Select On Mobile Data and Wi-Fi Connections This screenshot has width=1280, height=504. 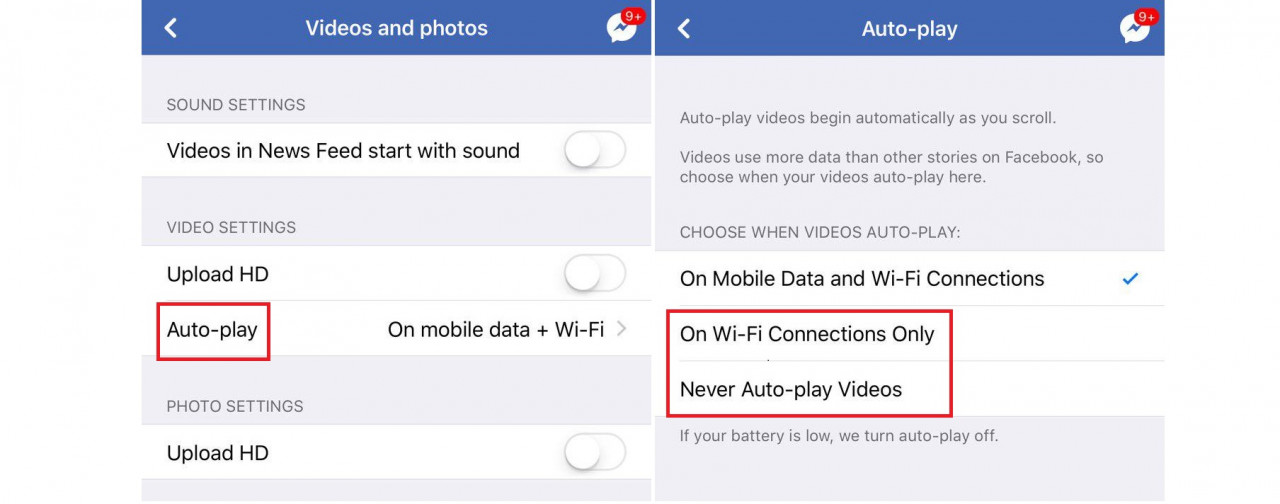tap(909, 279)
